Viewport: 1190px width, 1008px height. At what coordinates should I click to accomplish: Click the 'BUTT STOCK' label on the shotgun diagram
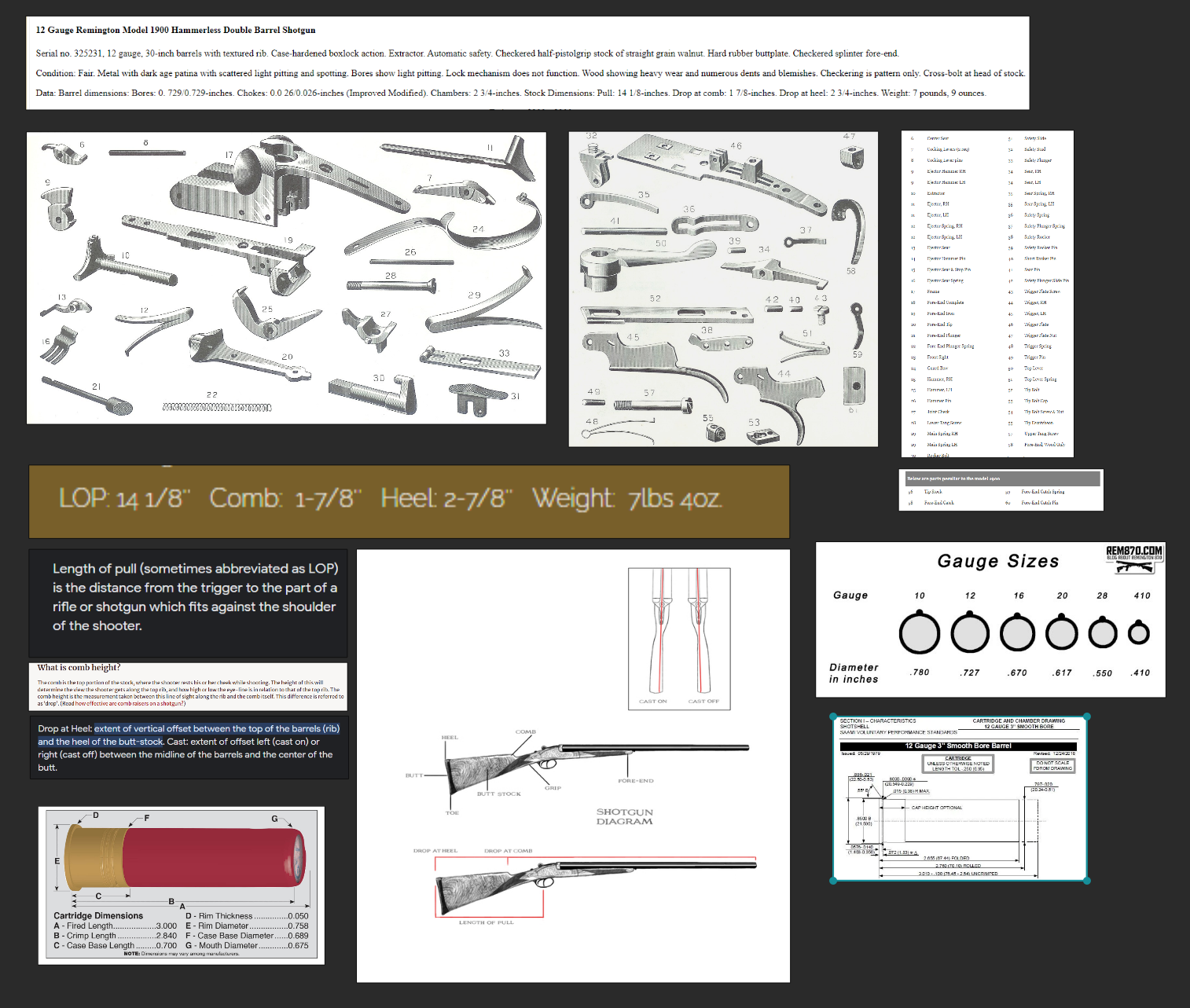499,794
